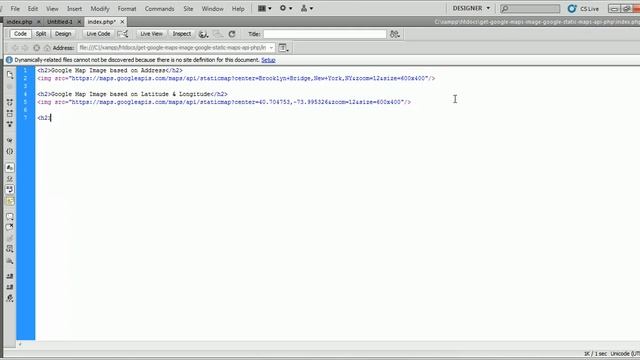
Task: Click the icon right of the Title field
Action: (394, 34)
